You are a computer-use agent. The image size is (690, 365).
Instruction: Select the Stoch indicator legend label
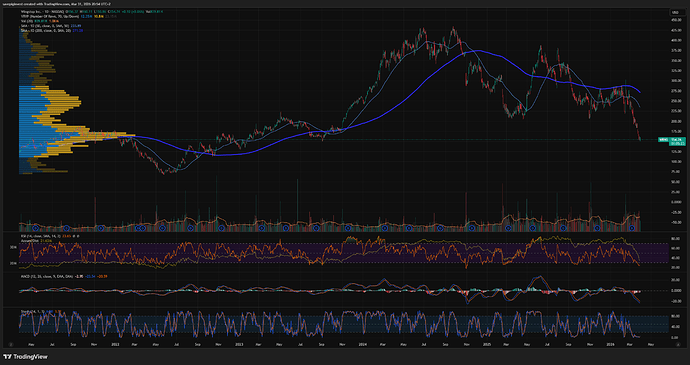33,311
